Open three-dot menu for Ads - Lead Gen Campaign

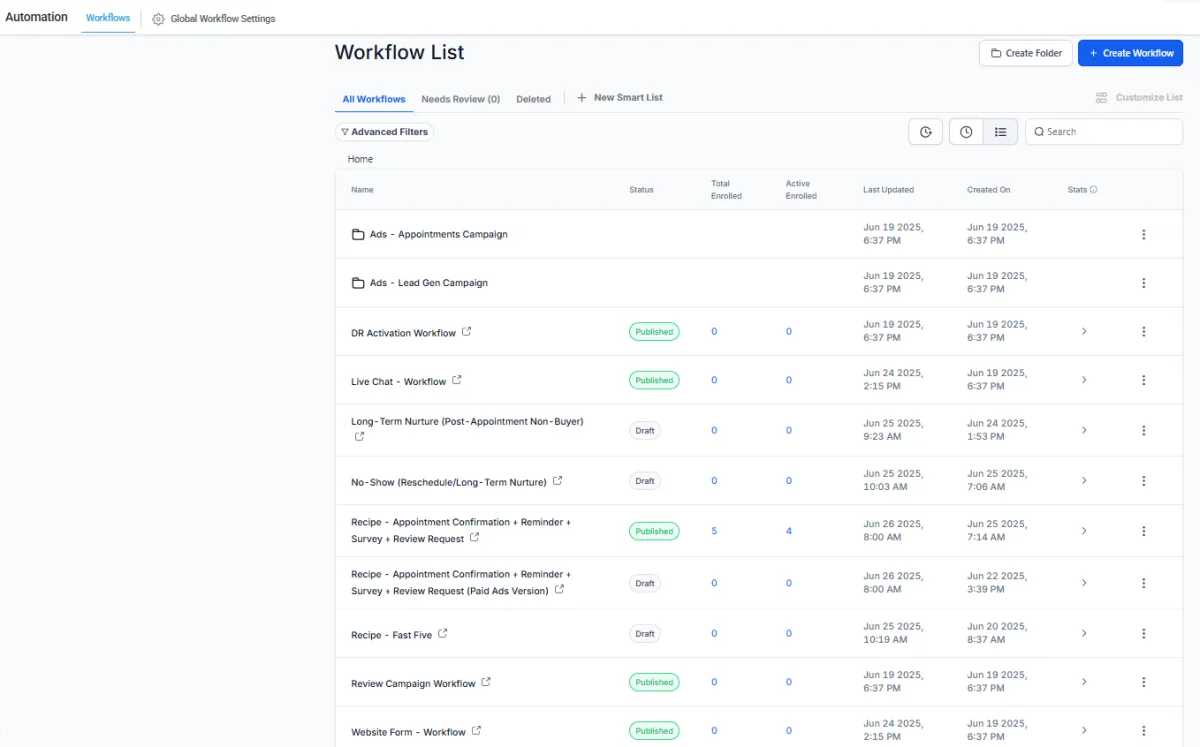click(x=1144, y=283)
